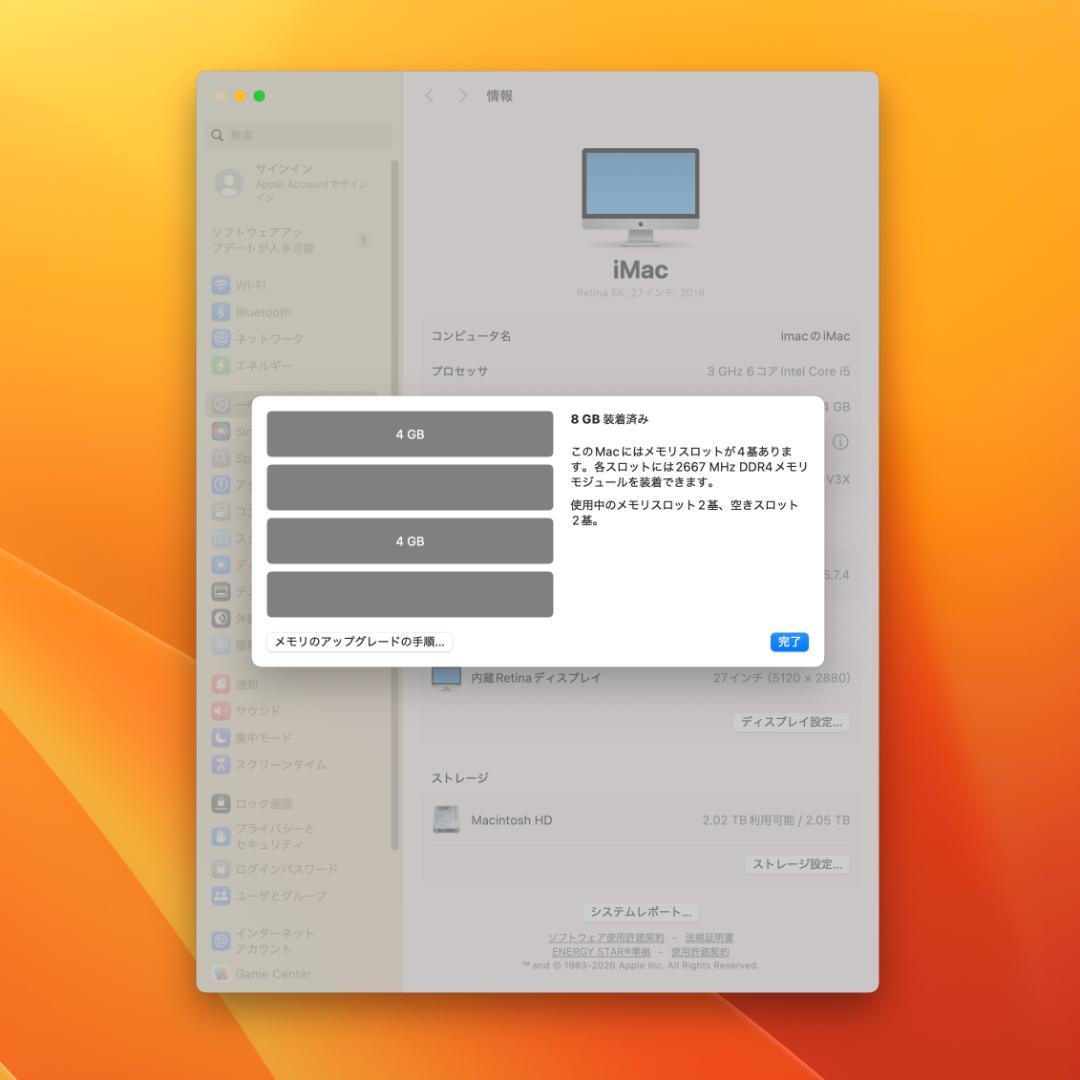
Task: Click the search magnifier icon
Action: click(x=218, y=135)
